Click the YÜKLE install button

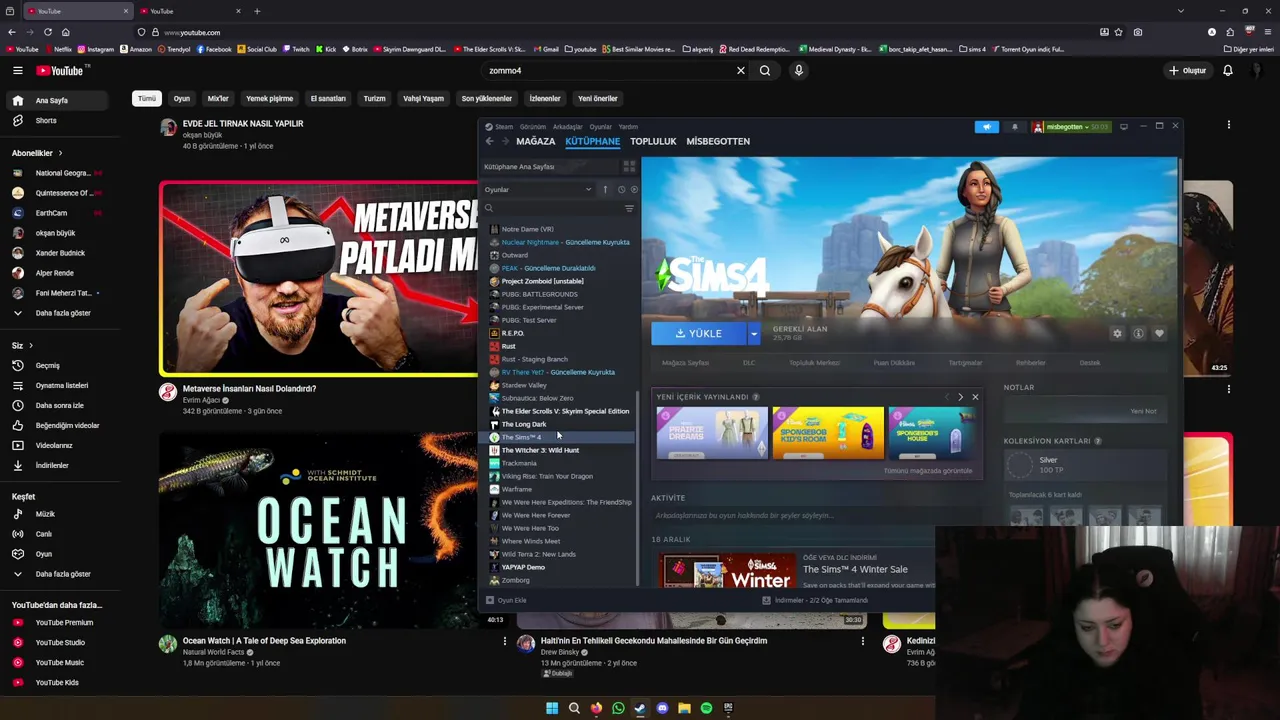(699, 333)
